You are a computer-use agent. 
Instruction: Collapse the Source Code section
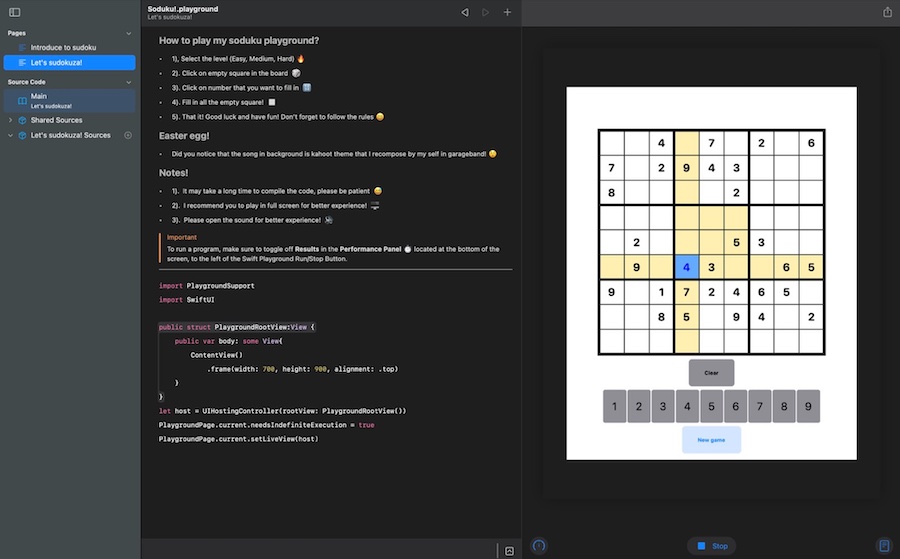point(129,82)
